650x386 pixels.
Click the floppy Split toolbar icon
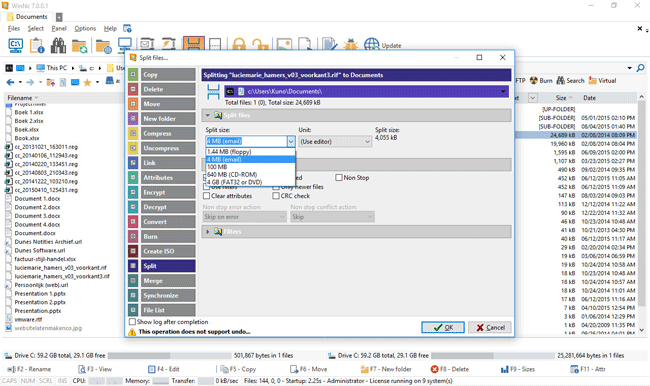(x=194, y=44)
